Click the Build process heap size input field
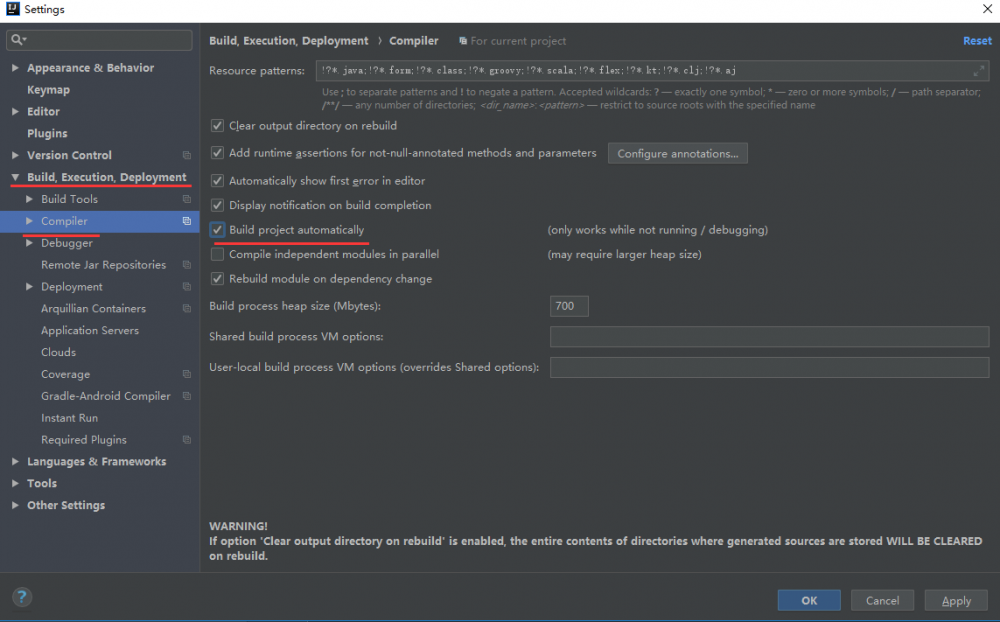The height and width of the screenshot is (622, 1000). click(x=568, y=306)
